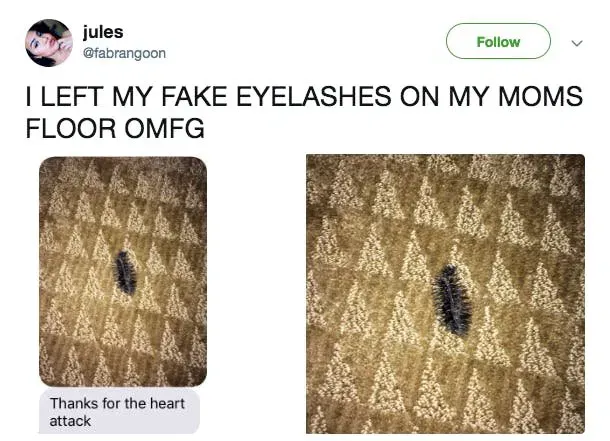The image size is (610, 441).
Task: Click the word 'MY' before 'FAKE'
Action: tap(132, 96)
